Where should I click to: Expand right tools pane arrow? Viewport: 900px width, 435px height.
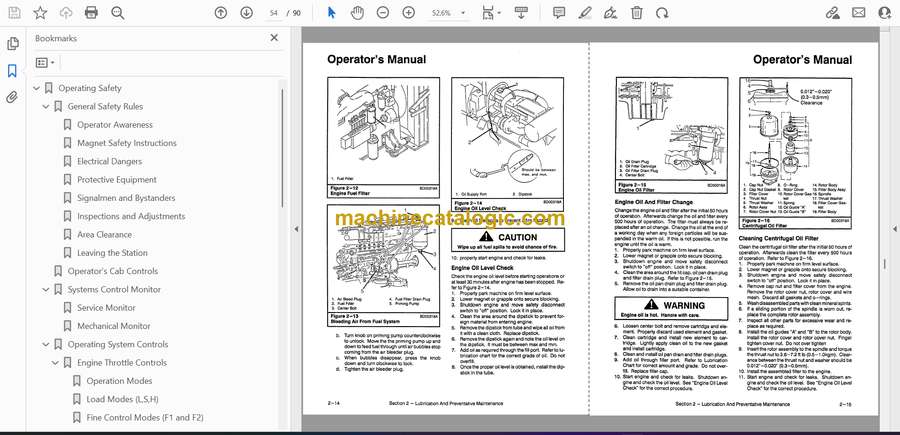point(894,229)
